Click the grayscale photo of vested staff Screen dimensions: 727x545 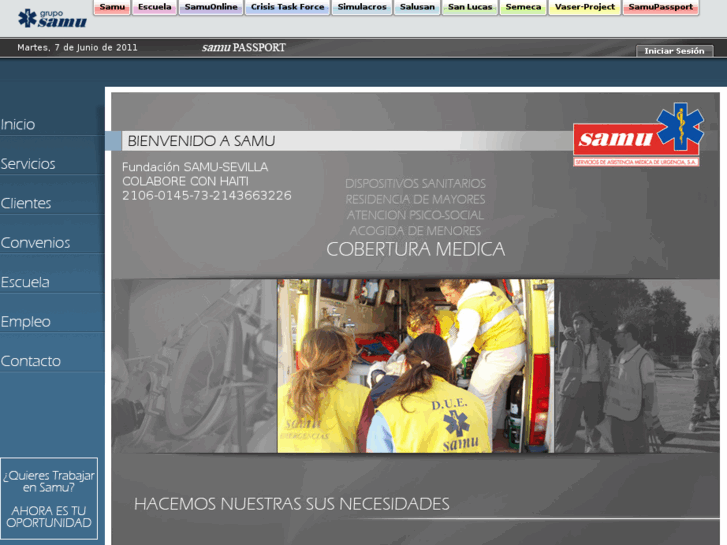tap(637, 365)
